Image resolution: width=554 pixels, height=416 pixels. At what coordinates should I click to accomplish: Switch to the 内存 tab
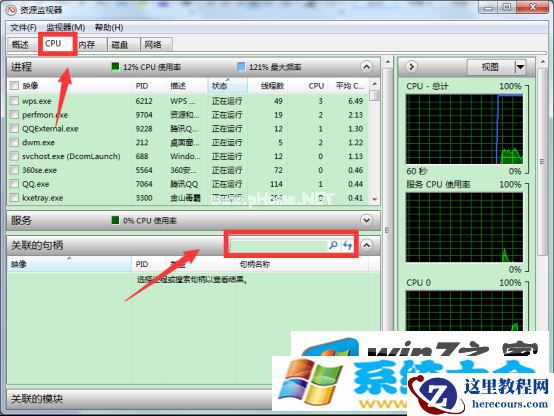87,45
